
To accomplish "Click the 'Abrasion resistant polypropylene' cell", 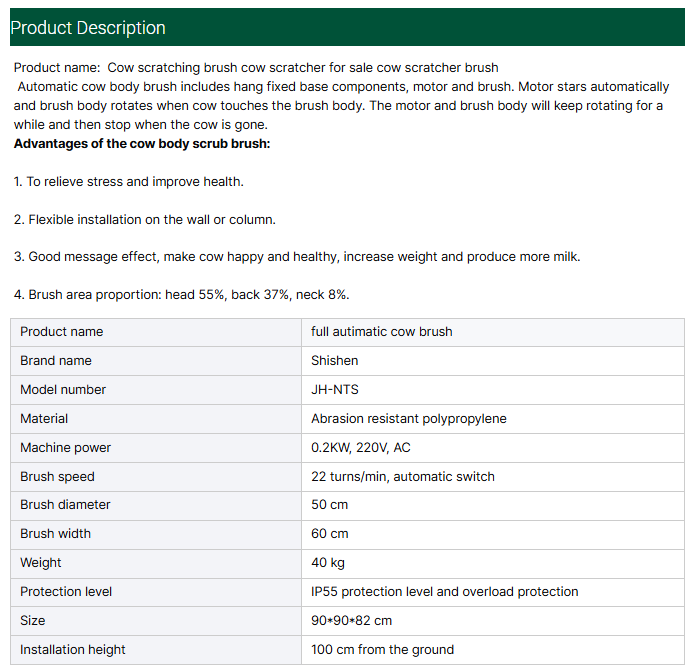I will [409, 419].
